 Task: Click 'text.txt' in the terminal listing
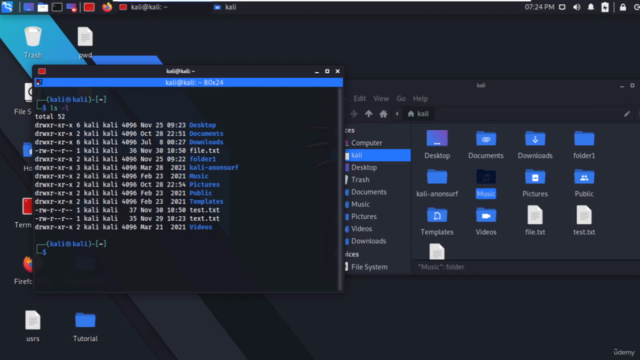pos(204,218)
